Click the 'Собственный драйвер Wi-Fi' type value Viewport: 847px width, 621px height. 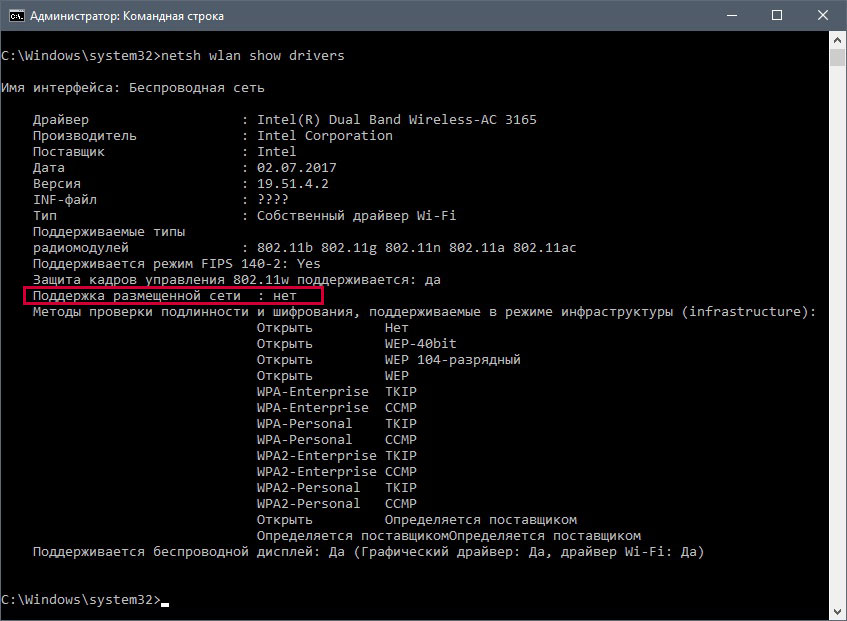tap(356, 216)
